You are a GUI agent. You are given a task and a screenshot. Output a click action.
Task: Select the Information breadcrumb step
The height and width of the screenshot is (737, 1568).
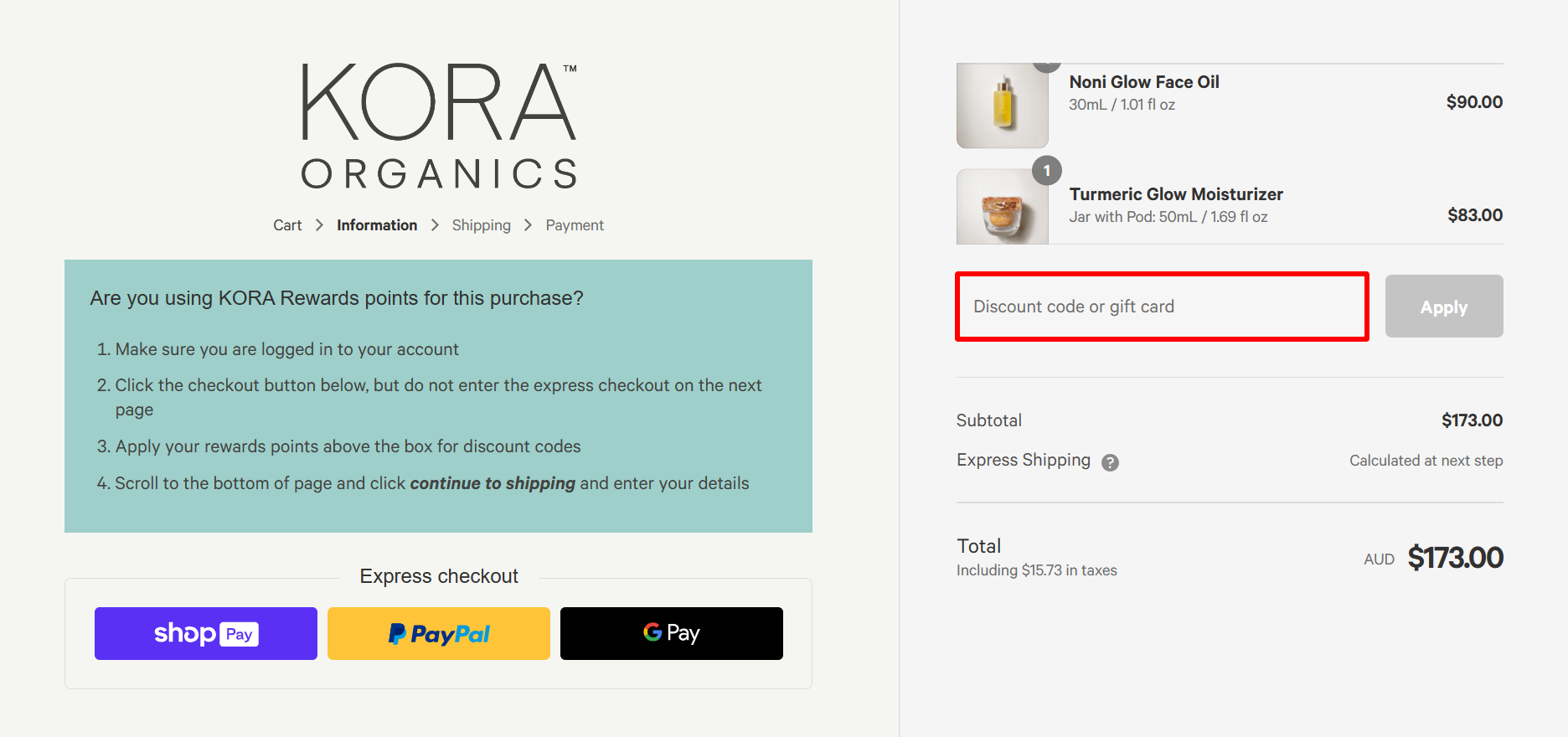coord(376,224)
